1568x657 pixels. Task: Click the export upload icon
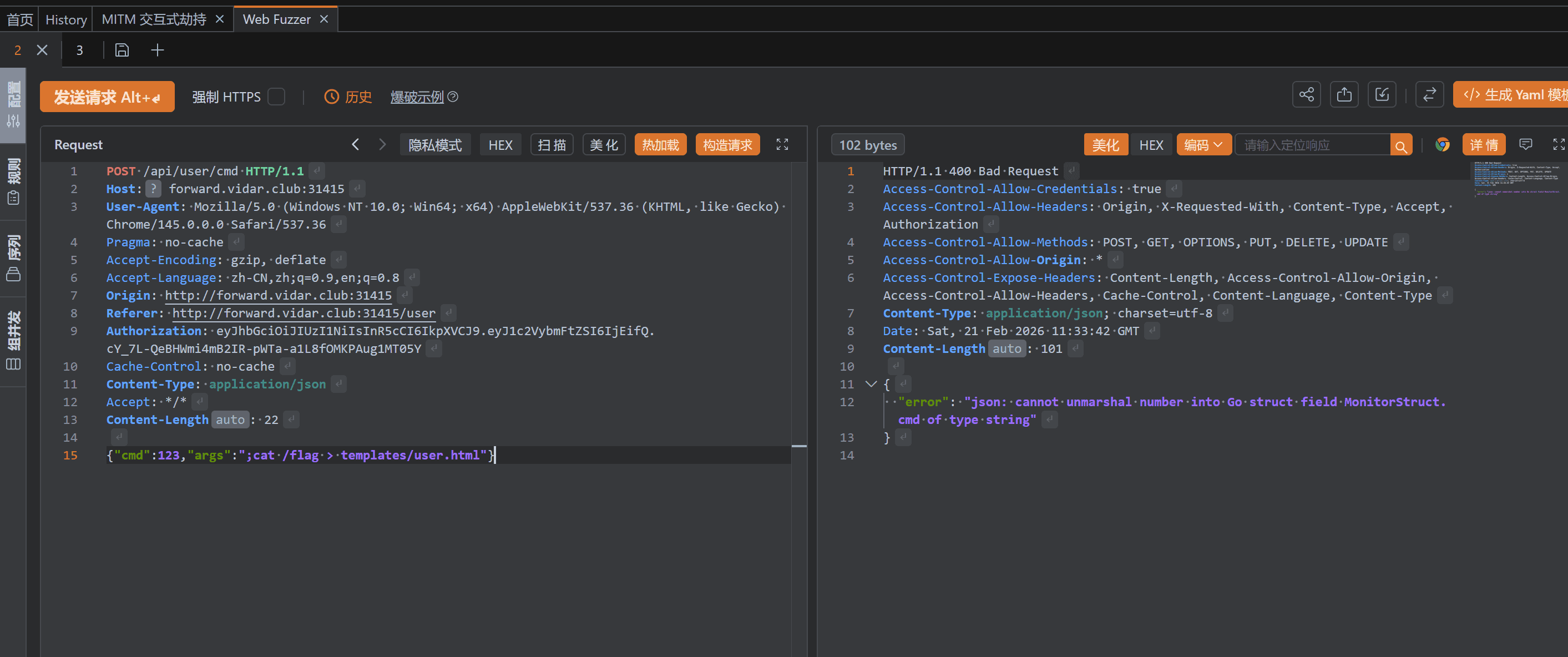coord(1344,95)
